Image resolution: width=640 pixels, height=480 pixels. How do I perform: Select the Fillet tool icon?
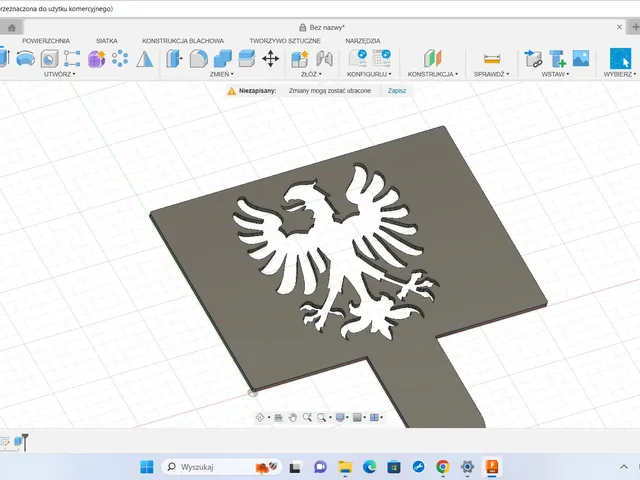[199, 58]
